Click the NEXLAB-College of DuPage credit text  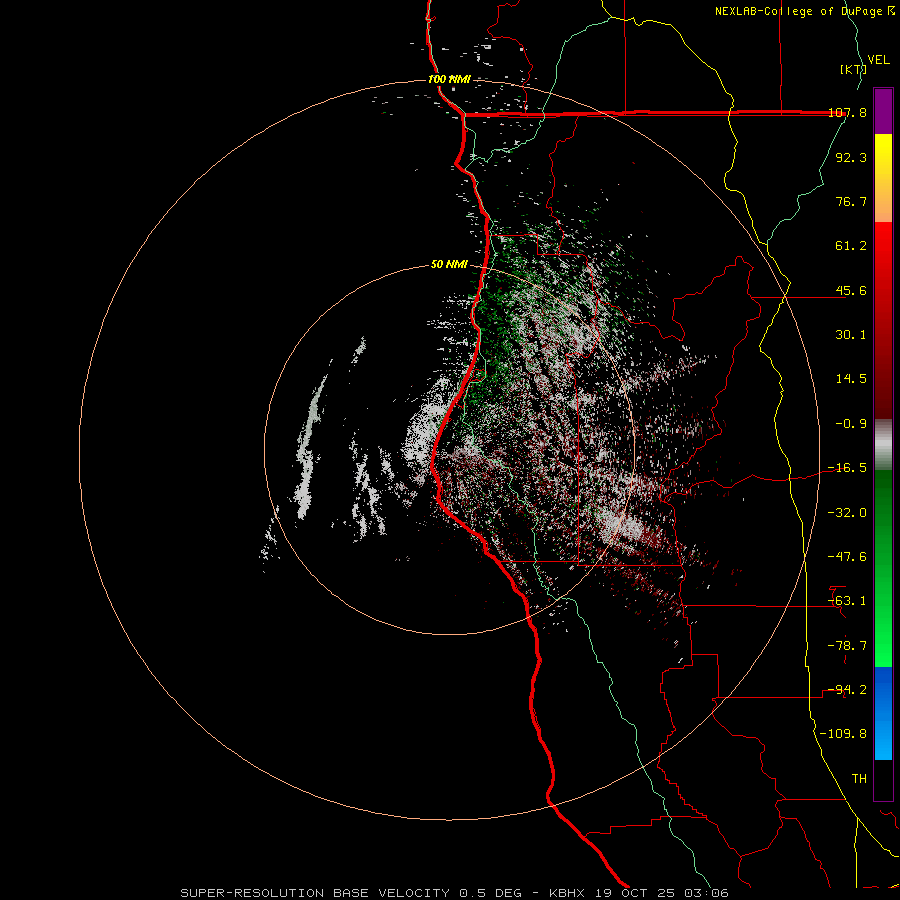coord(800,11)
